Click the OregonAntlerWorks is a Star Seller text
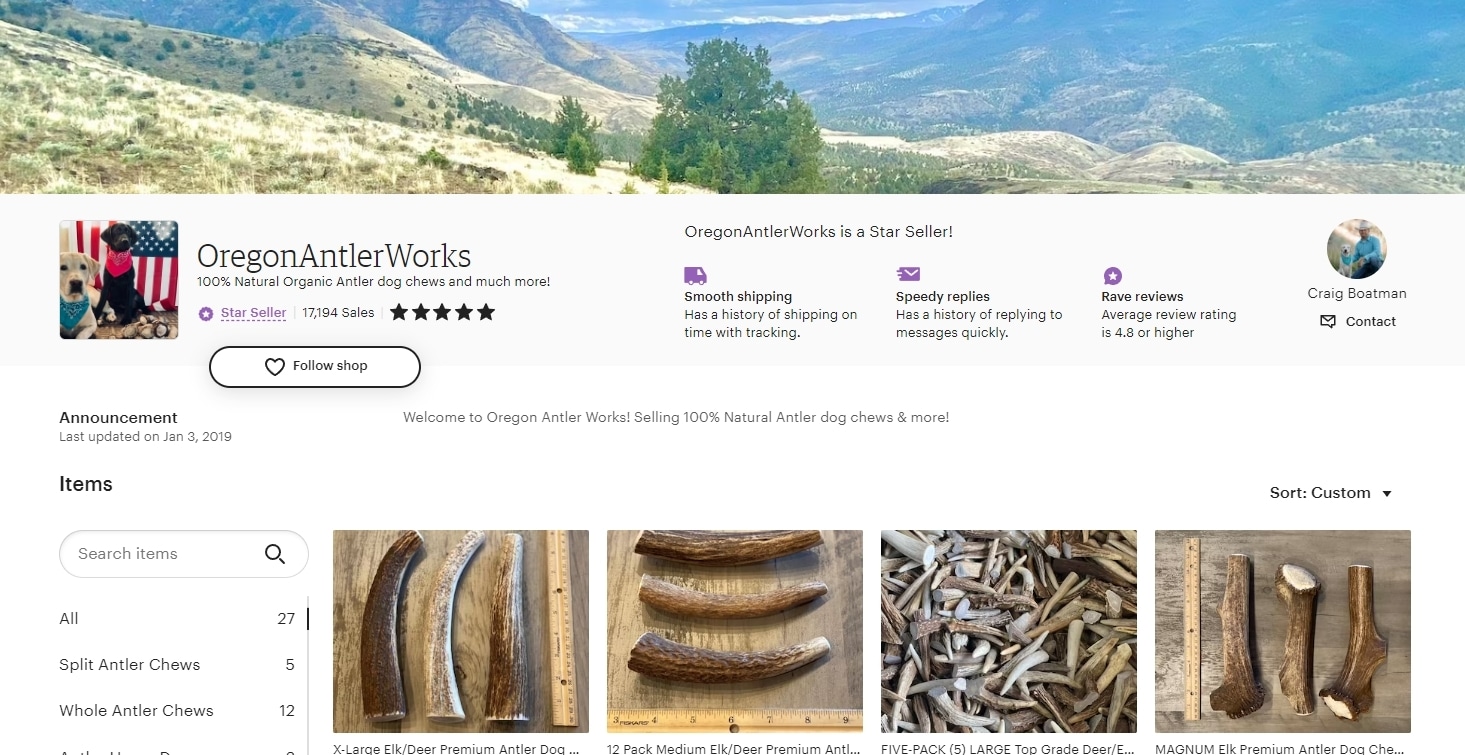Viewport: 1465px width, 755px height. click(818, 232)
